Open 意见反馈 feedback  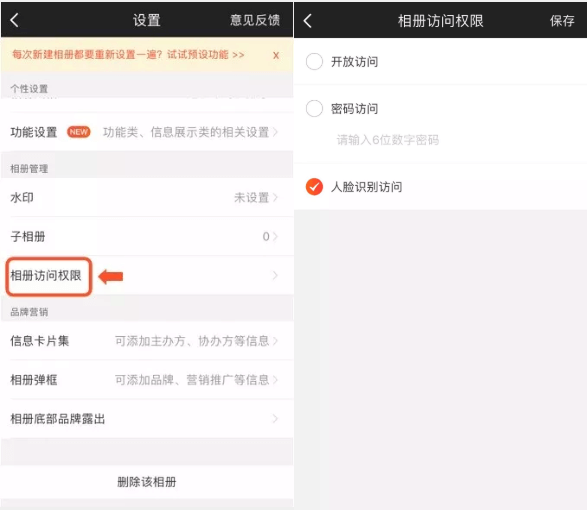pos(255,20)
